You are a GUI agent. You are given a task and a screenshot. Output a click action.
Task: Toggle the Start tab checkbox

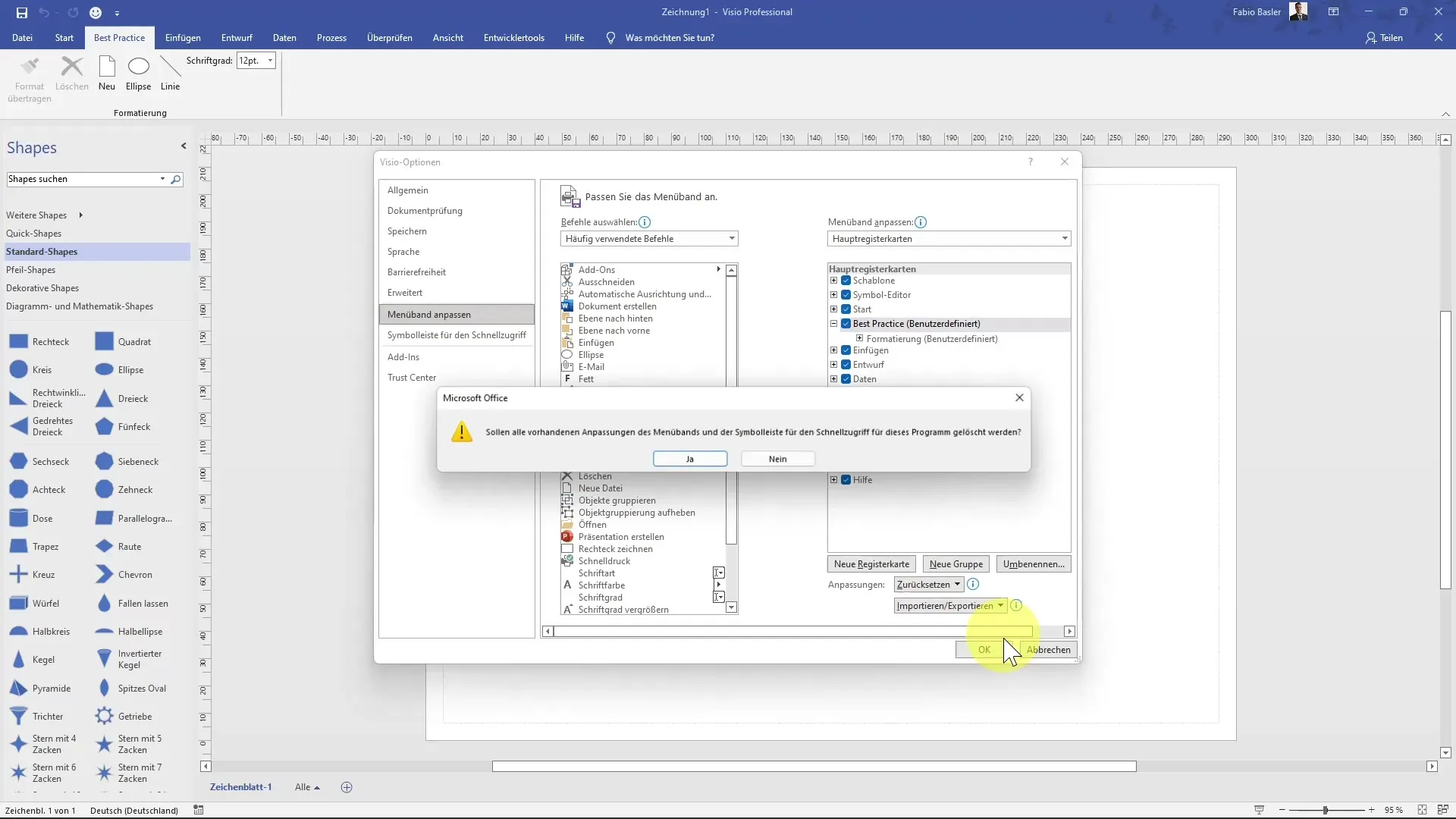tap(846, 309)
